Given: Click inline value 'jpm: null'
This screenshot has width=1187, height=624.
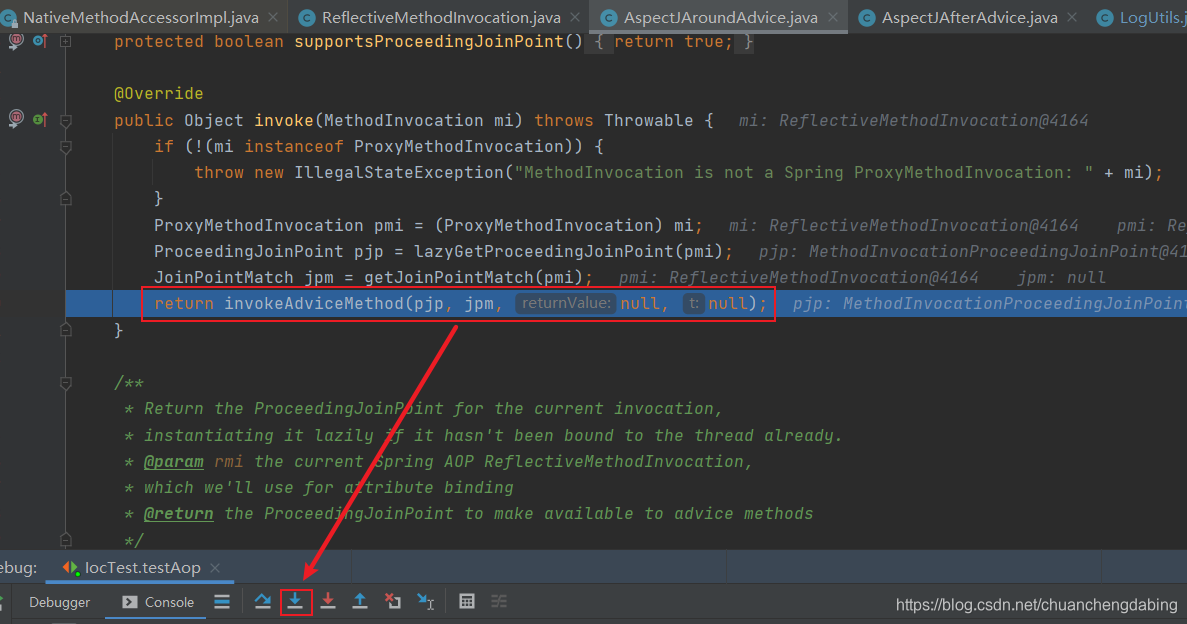Looking at the screenshot, I should tap(1061, 278).
